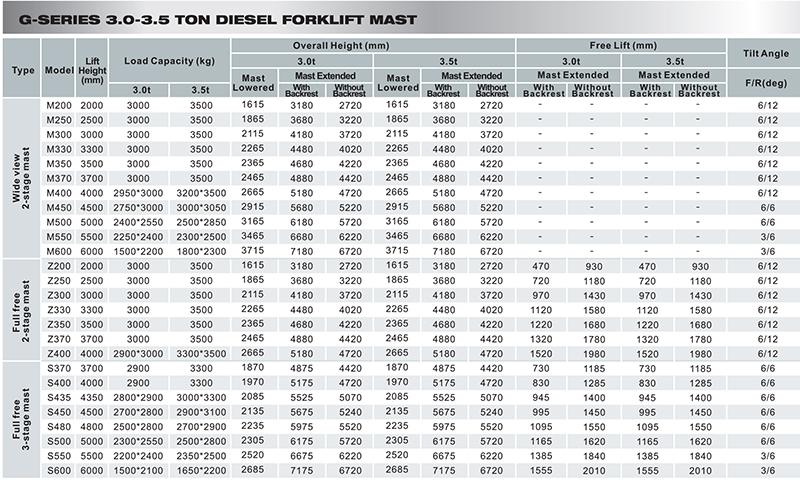
Task: Click the F/R(deg) header cell
Action: (766, 83)
